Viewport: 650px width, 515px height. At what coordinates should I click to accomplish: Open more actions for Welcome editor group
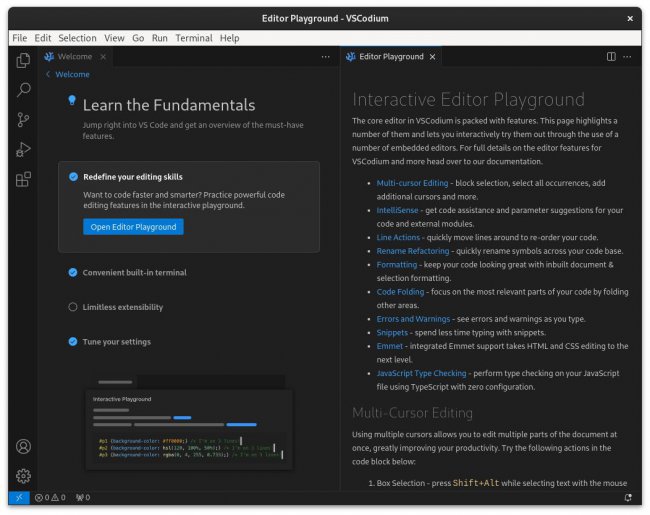(x=326, y=57)
